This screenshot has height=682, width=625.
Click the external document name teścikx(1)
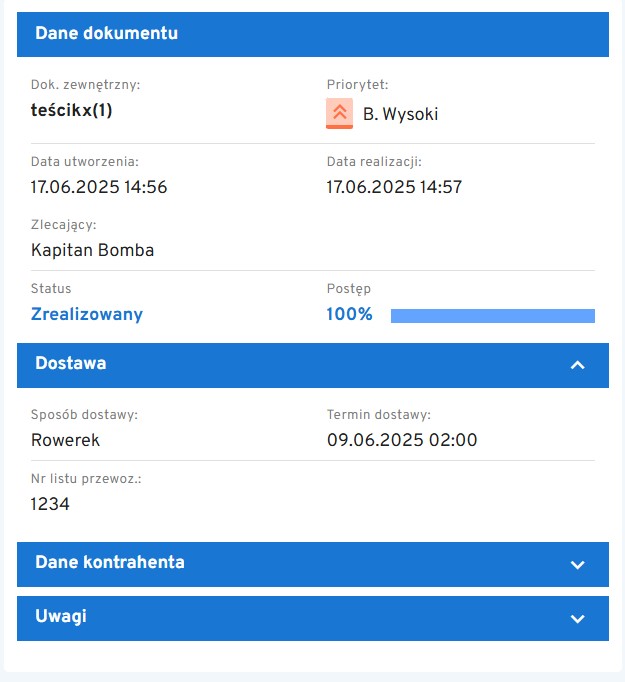(x=72, y=110)
